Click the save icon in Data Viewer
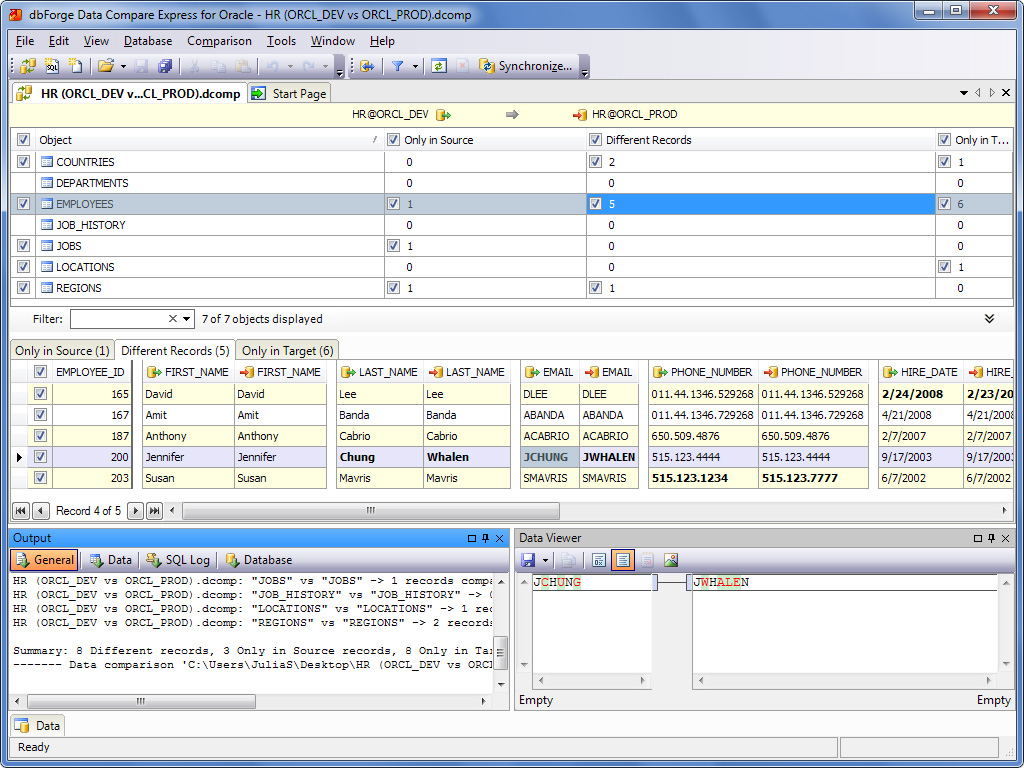 coord(528,560)
